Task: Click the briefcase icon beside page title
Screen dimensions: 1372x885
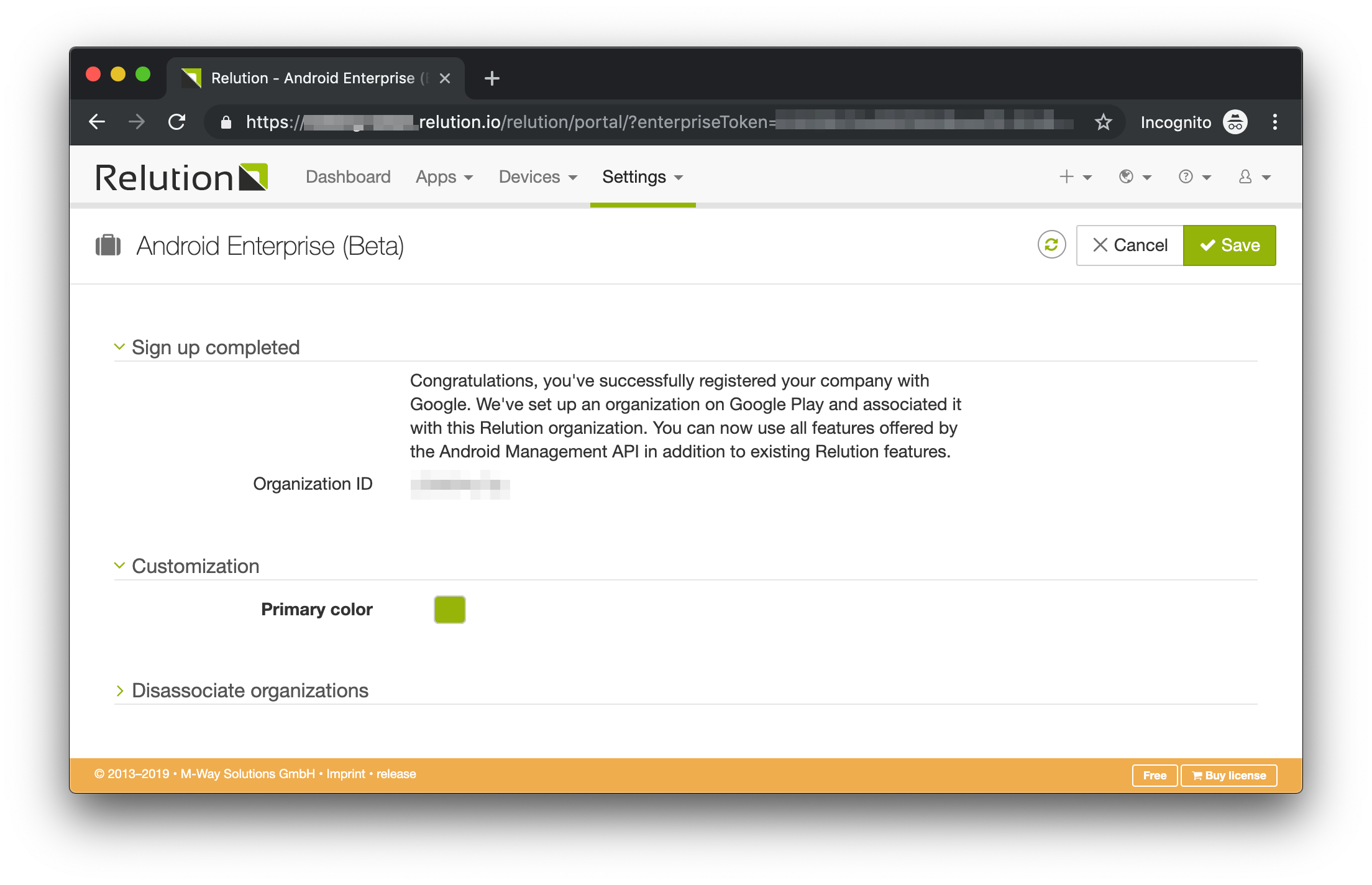Action: pyautogui.click(x=108, y=245)
